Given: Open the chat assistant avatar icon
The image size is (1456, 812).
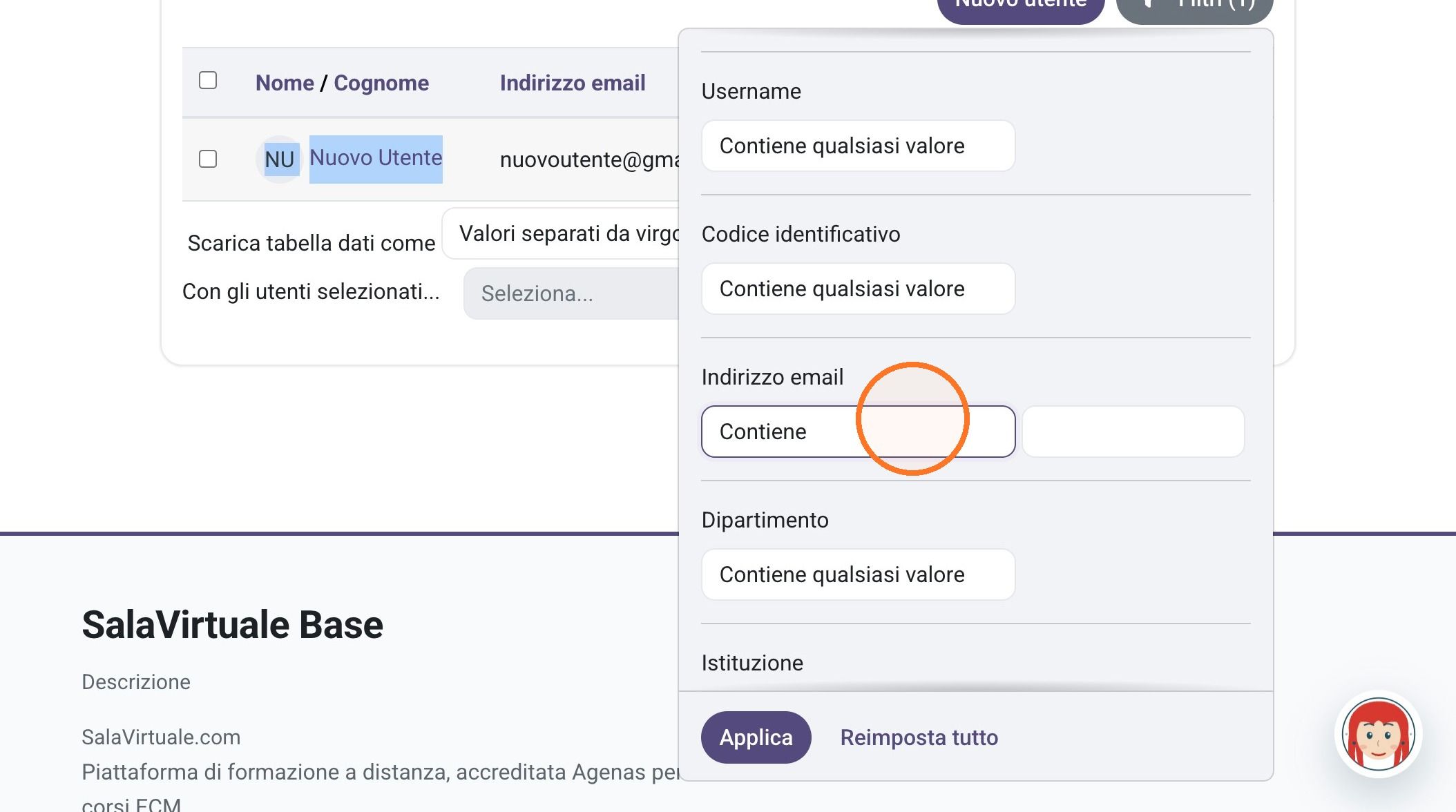Looking at the screenshot, I should point(1378,734).
